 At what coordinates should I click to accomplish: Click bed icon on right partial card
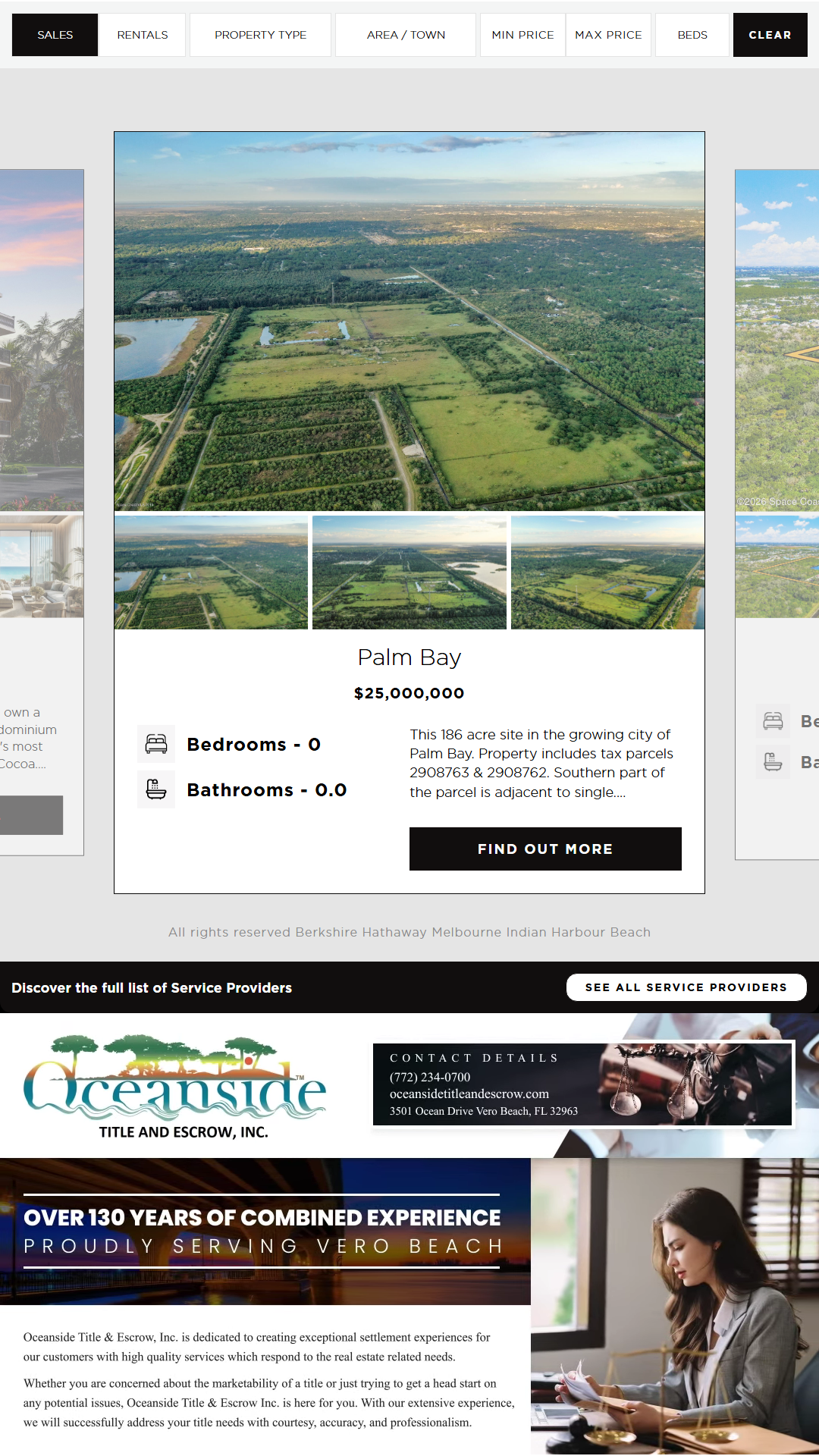(773, 721)
